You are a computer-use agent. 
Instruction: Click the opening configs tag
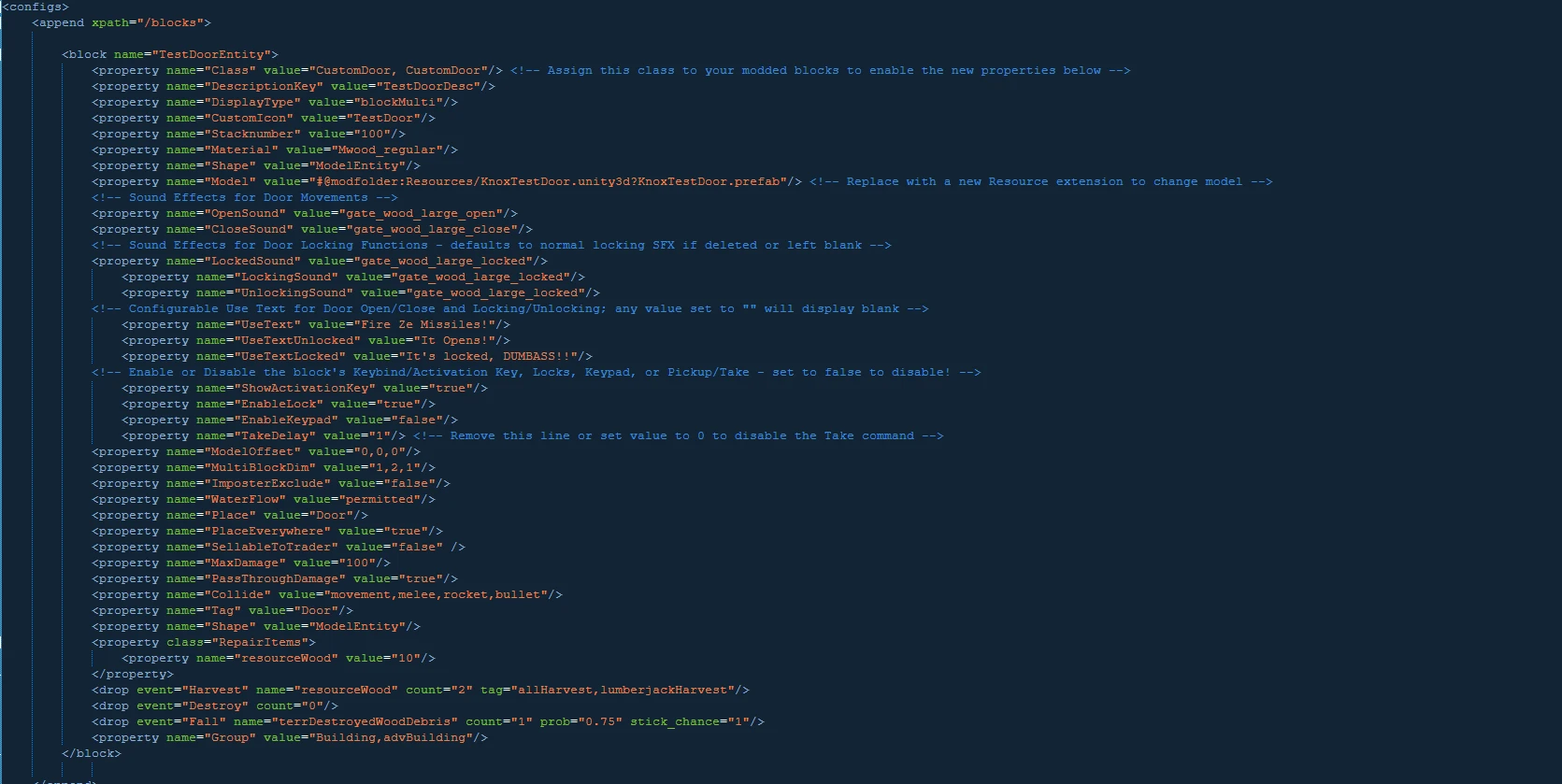pyautogui.click(x=36, y=7)
